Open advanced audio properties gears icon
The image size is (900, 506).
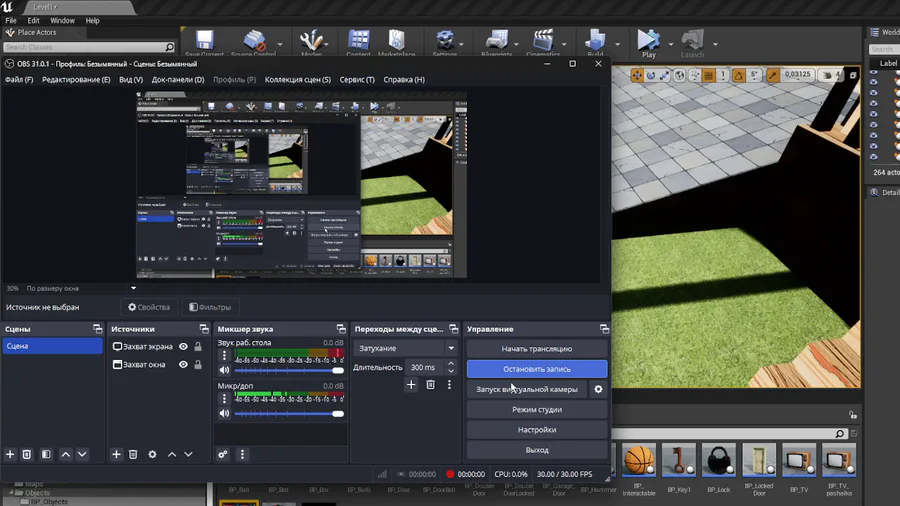point(223,454)
